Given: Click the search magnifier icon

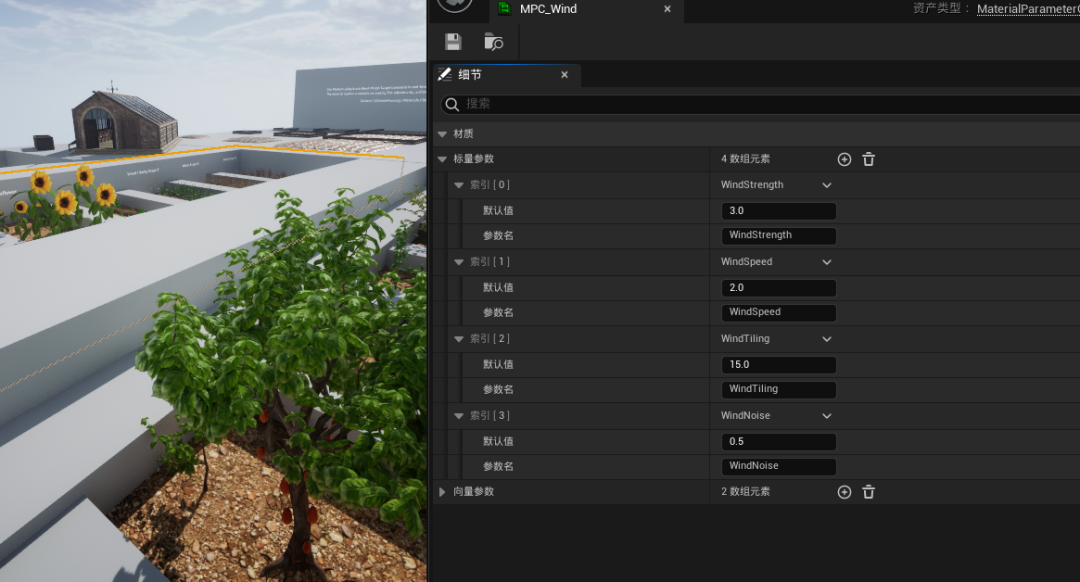Looking at the screenshot, I should click(x=452, y=104).
